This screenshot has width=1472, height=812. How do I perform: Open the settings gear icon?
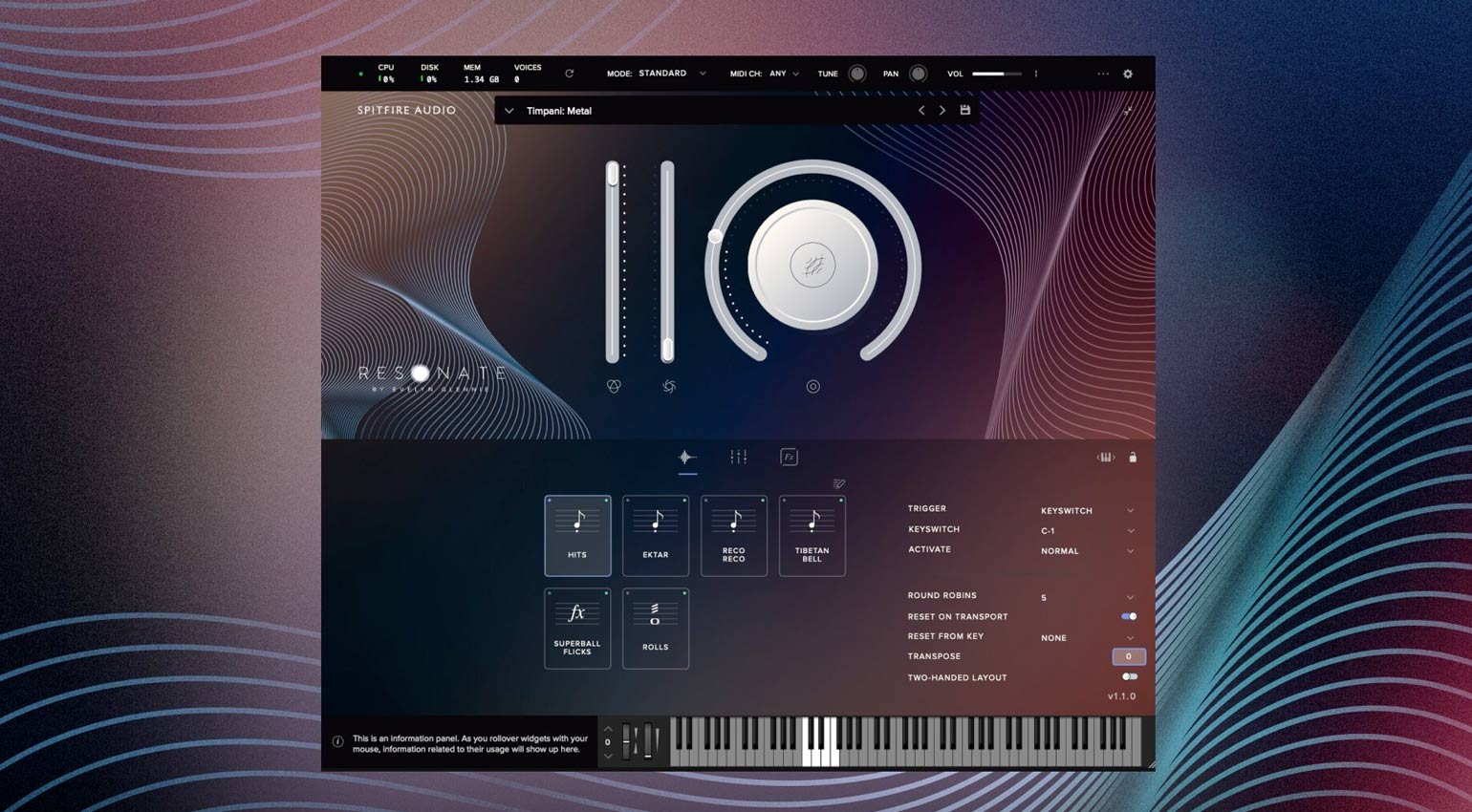click(x=1128, y=74)
